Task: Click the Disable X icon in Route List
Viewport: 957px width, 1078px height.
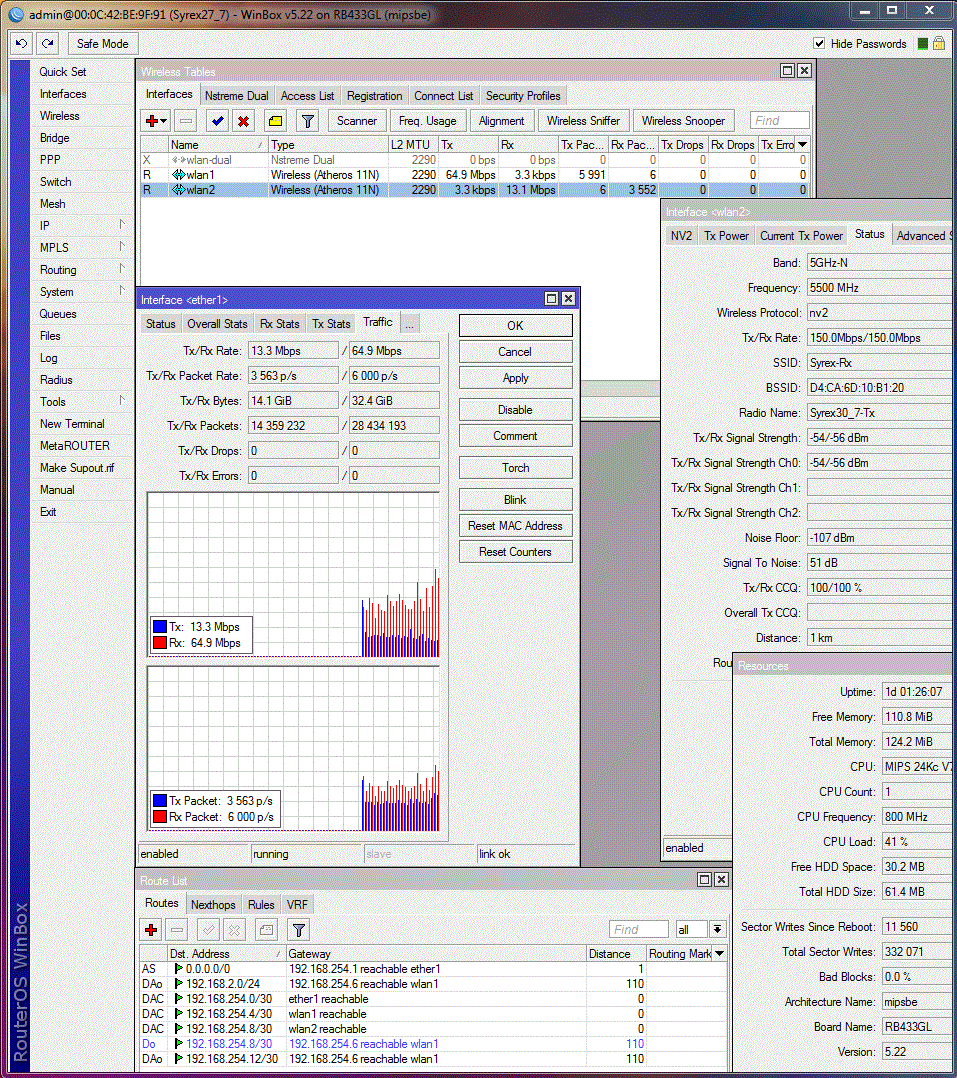Action: point(234,930)
